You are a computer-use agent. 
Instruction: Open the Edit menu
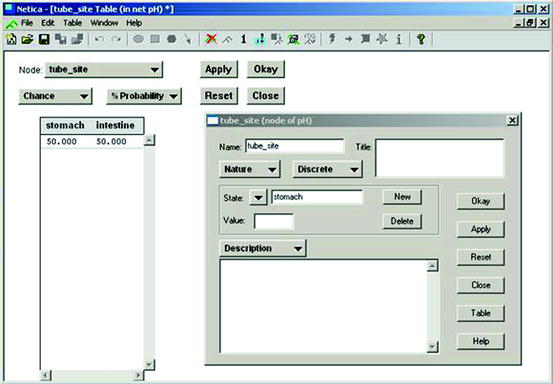[48, 23]
